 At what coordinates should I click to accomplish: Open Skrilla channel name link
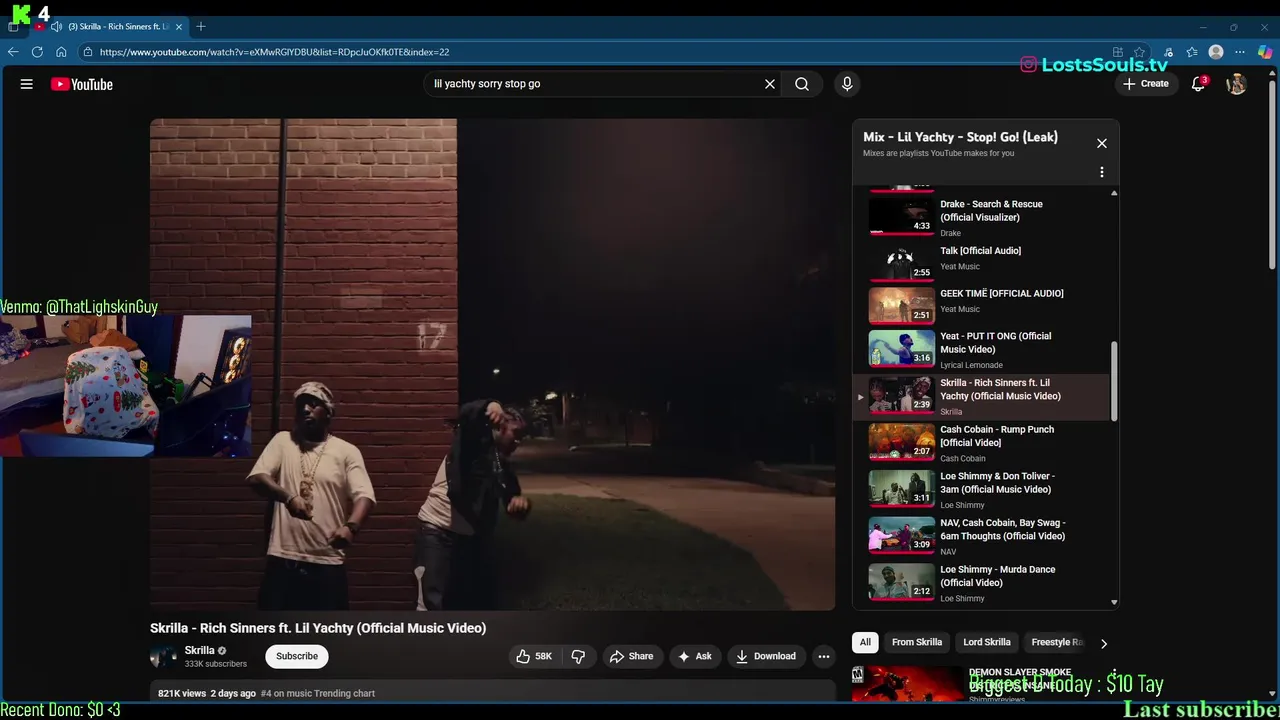(x=199, y=650)
